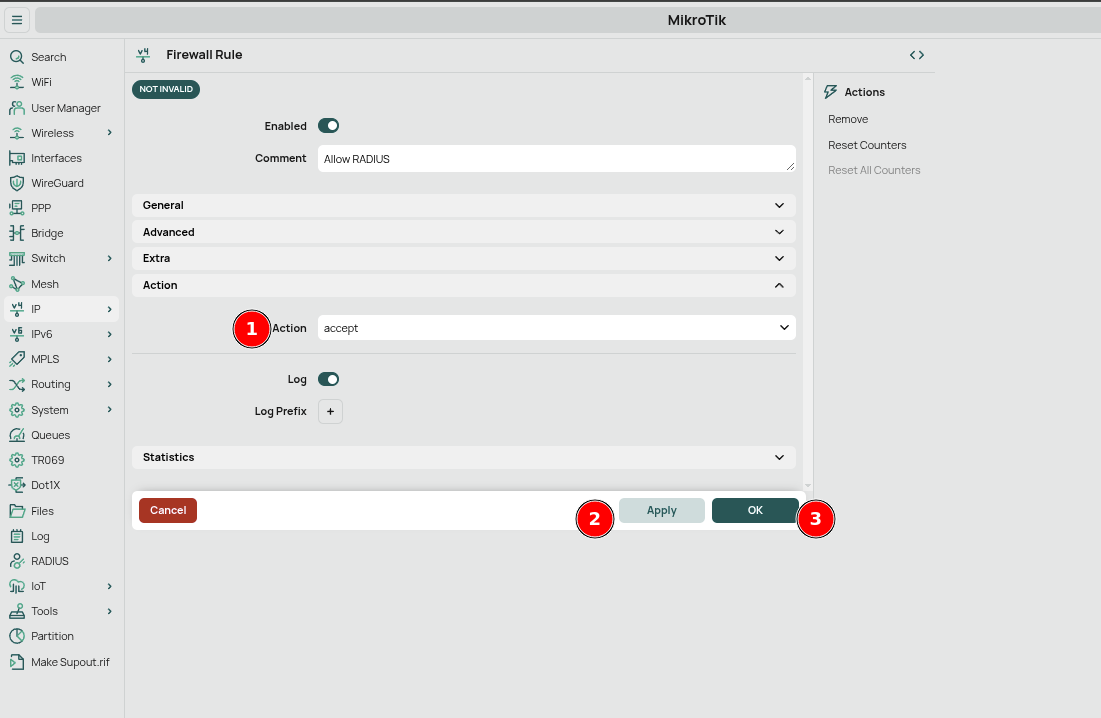This screenshot has height=718, width=1101.
Task: Click the code view brackets icon
Action: coord(916,55)
